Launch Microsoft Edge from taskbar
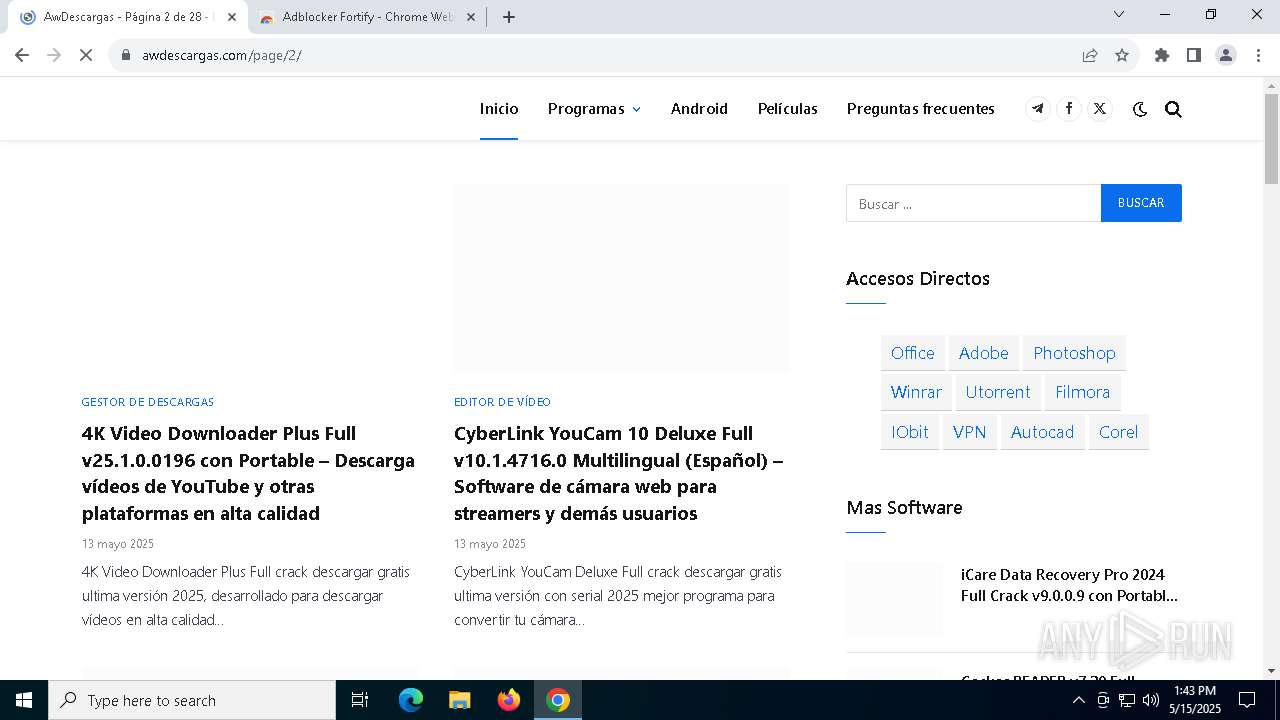 coord(411,700)
